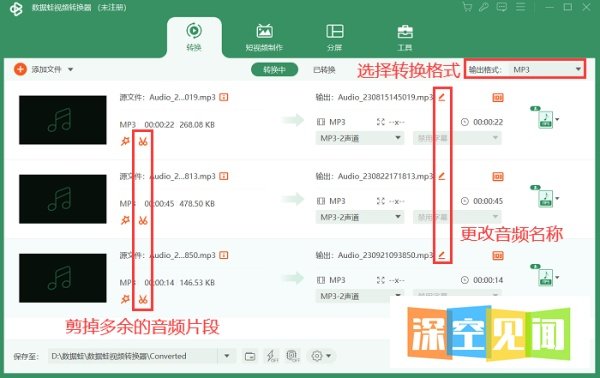Viewport: 600px width, 378px height.
Task: Click resolution icon beside --x-- first file
Action: pos(380,122)
